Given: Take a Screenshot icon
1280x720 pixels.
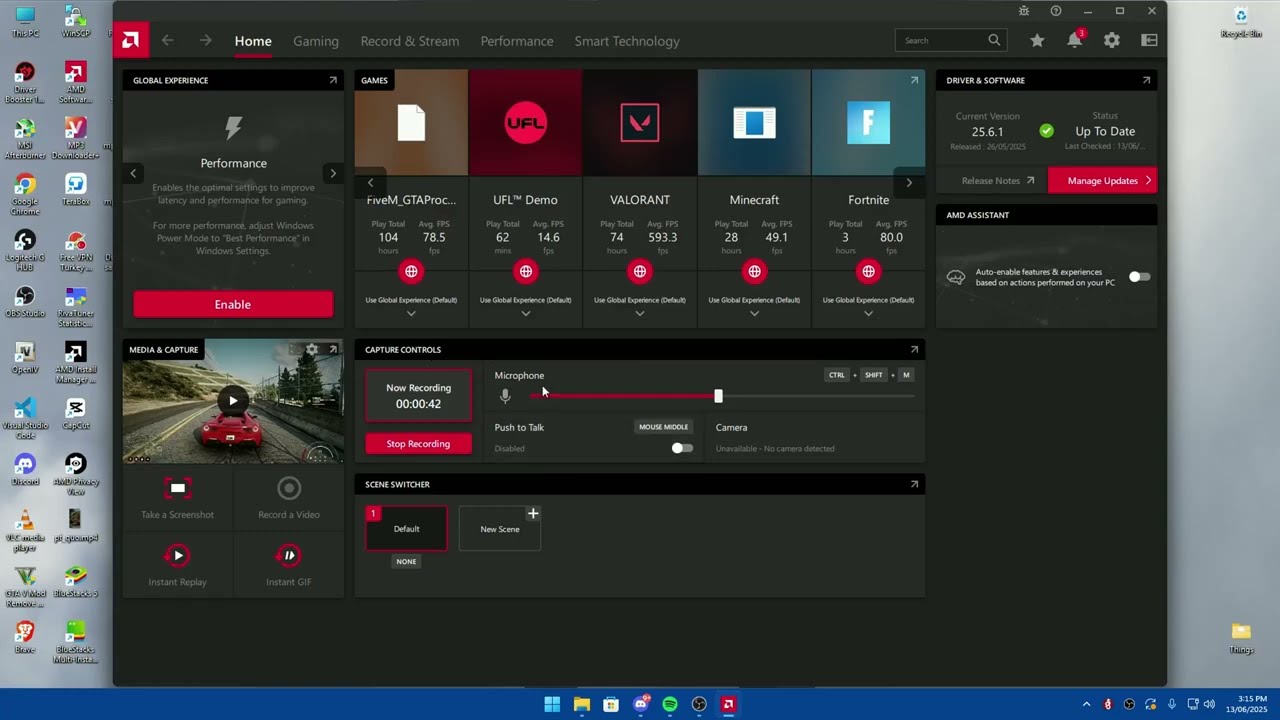Looking at the screenshot, I should (177, 488).
